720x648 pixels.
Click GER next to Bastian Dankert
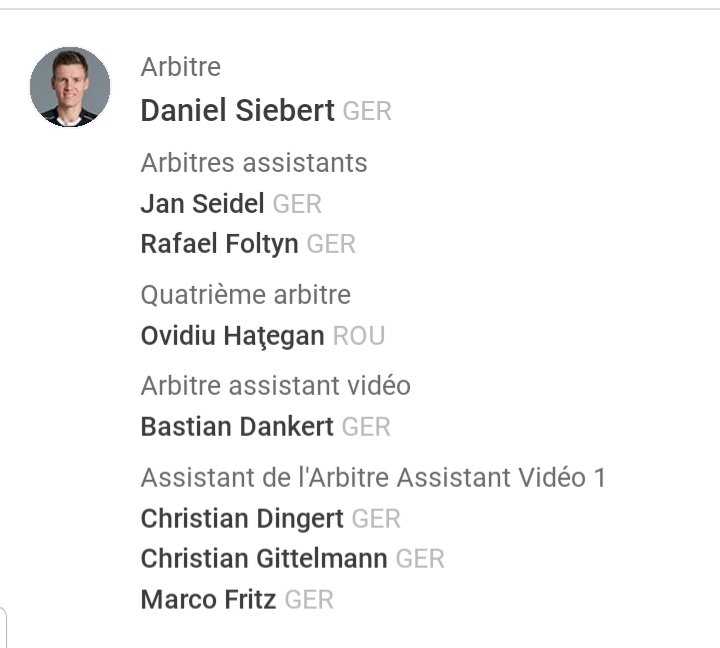[366, 427]
